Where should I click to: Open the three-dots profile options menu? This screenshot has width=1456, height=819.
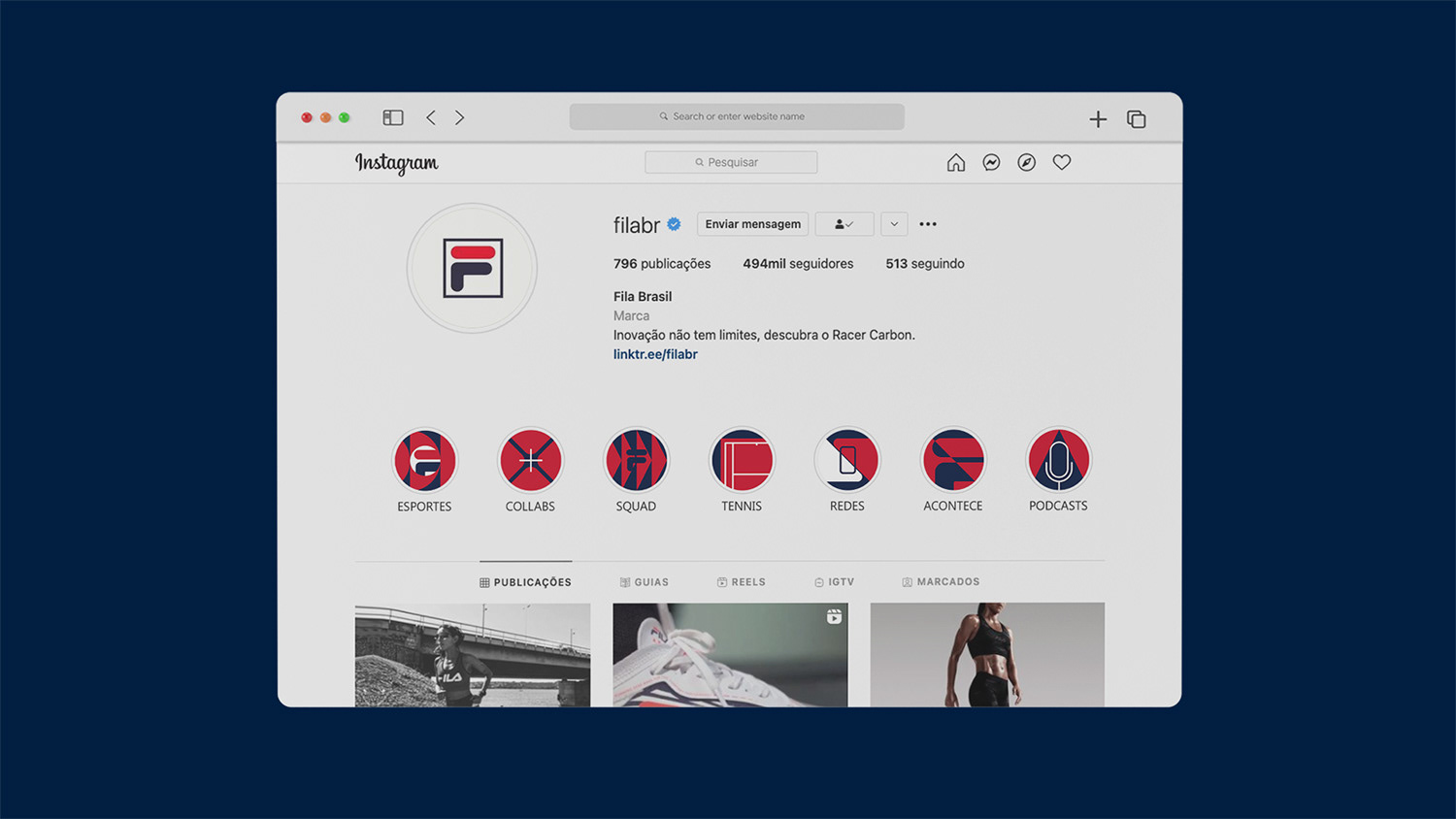click(x=928, y=224)
